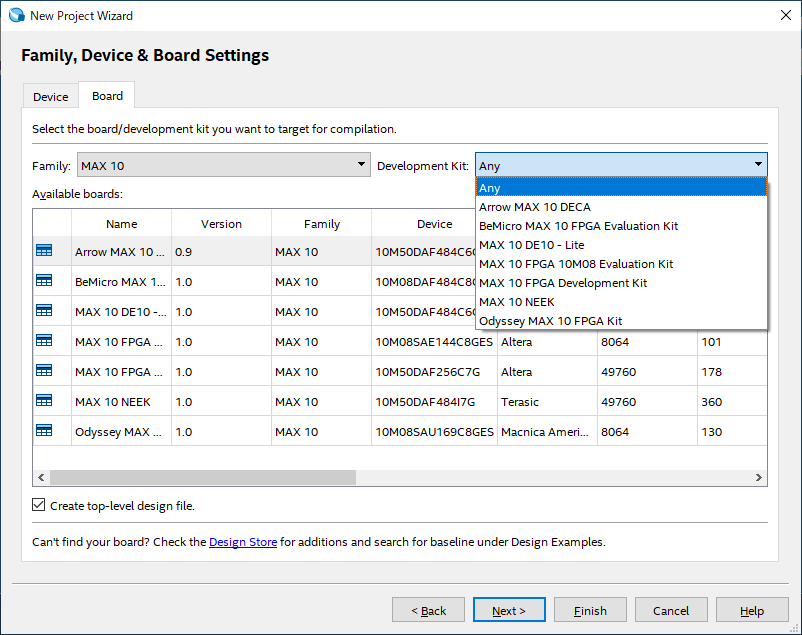The width and height of the screenshot is (802, 635).
Task: Select the 'MAX 10 NEEK' name cell
Action: point(121,401)
